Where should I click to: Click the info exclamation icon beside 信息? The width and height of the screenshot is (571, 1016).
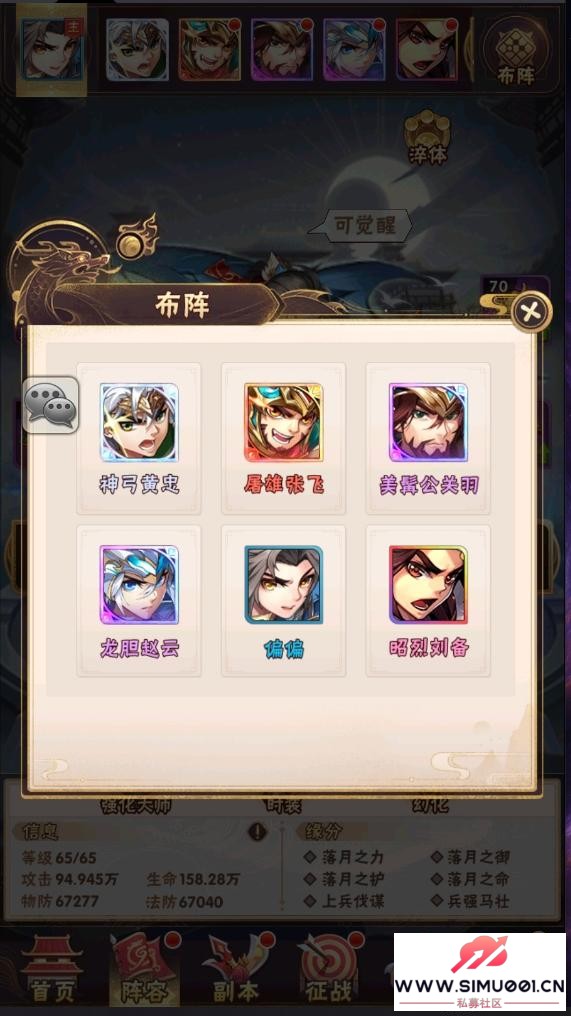click(x=257, y=831)
